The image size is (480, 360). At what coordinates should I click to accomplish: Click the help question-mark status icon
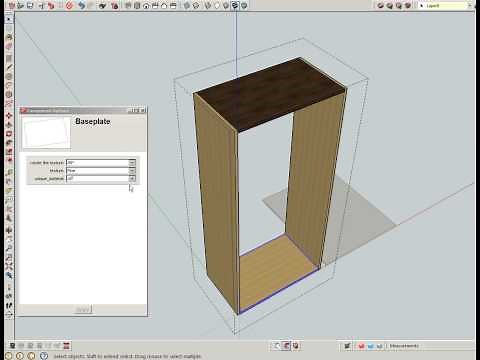pos(44,356)
